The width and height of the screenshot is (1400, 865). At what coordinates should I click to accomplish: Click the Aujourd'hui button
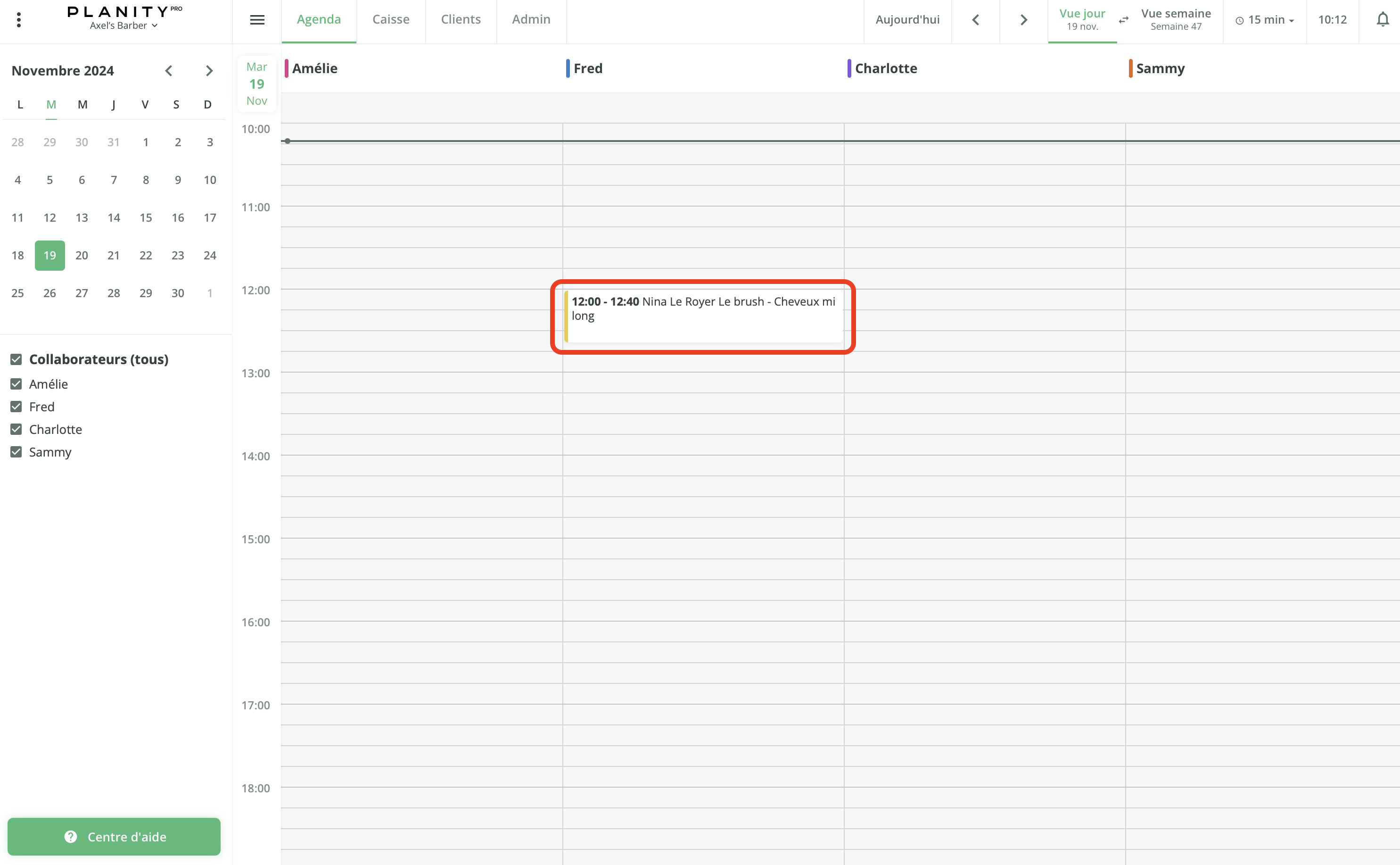[x=907, y=20]
